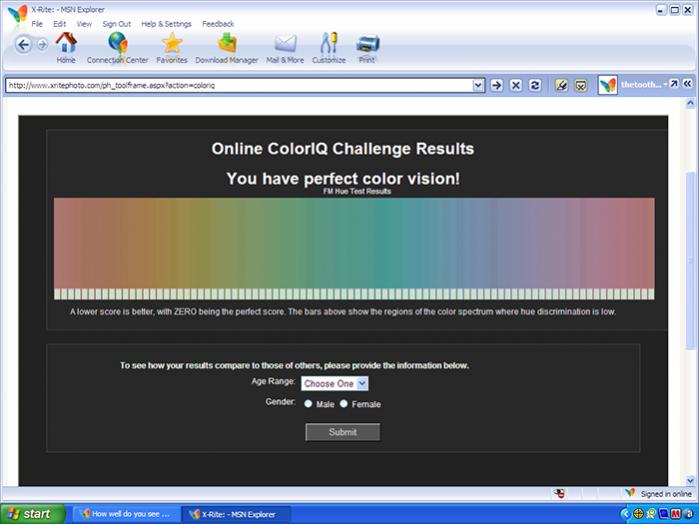This screenshot has height=524, width=699.
Task: Expand the address bar history dropdown
Action: 478,85
